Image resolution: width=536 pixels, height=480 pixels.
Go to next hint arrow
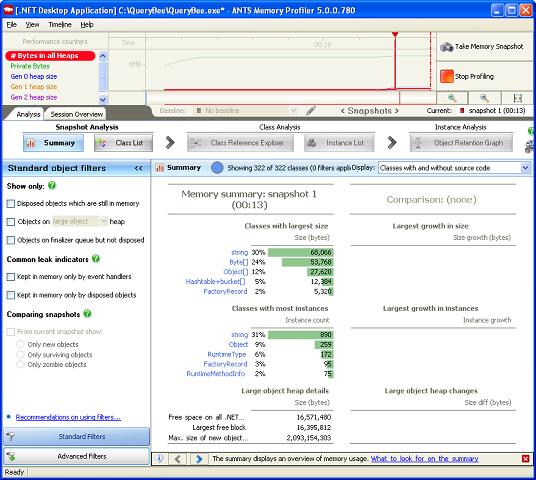(199, 458)
